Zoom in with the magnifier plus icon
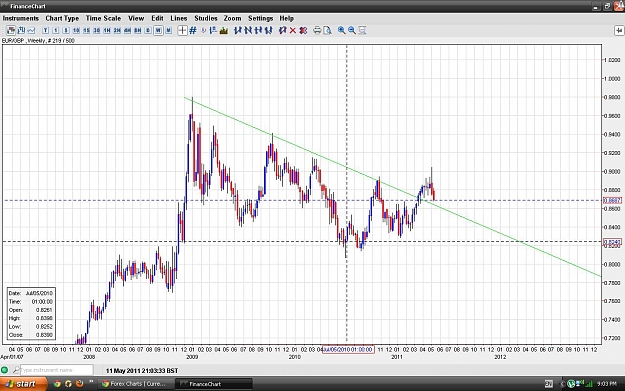 [x=342, y=30]
